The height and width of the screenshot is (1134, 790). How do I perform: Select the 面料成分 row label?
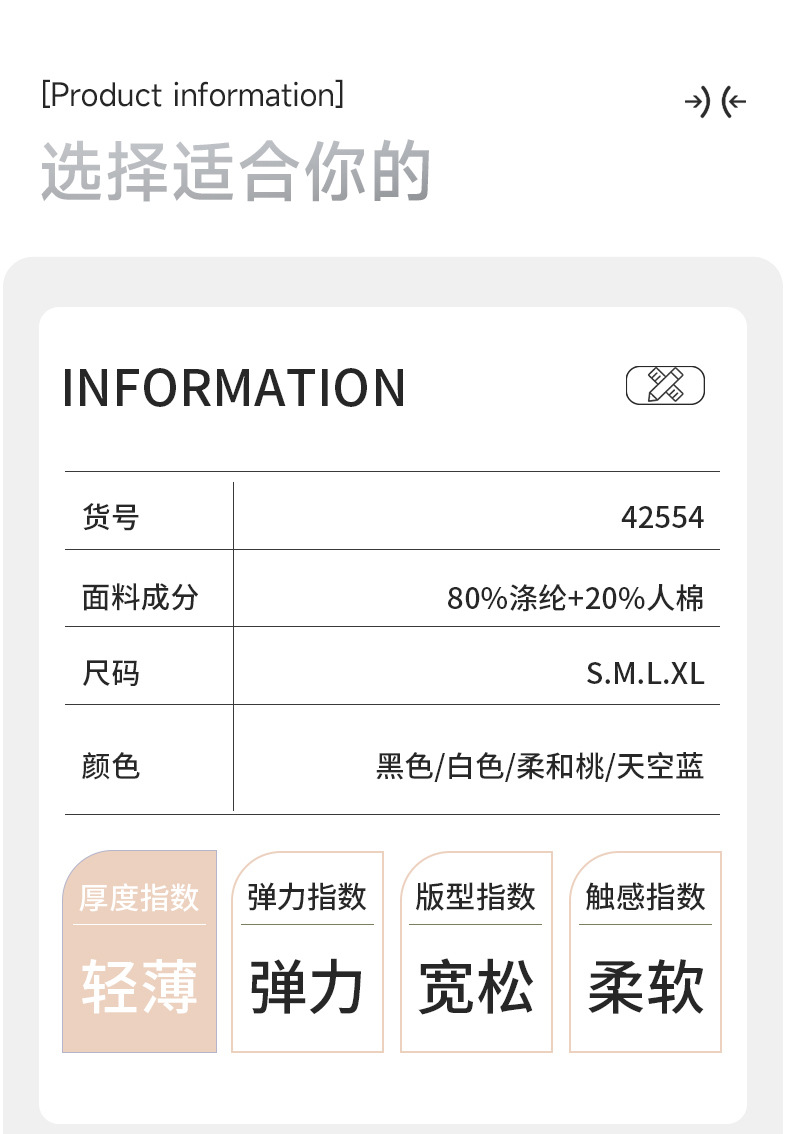140,597
